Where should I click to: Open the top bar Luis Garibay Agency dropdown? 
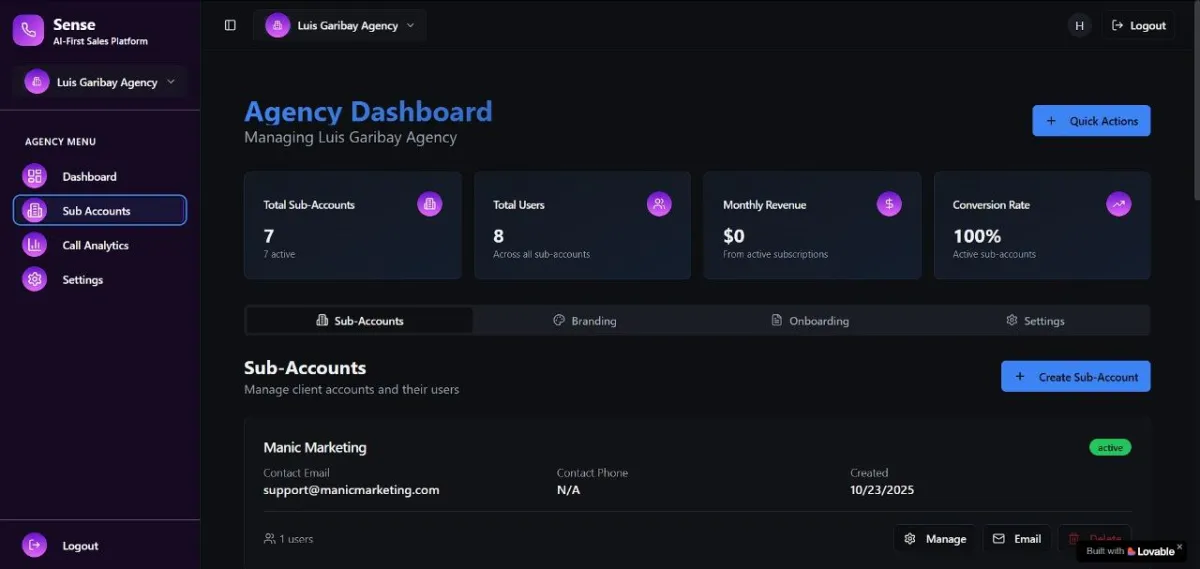click(x=340, y=25)
